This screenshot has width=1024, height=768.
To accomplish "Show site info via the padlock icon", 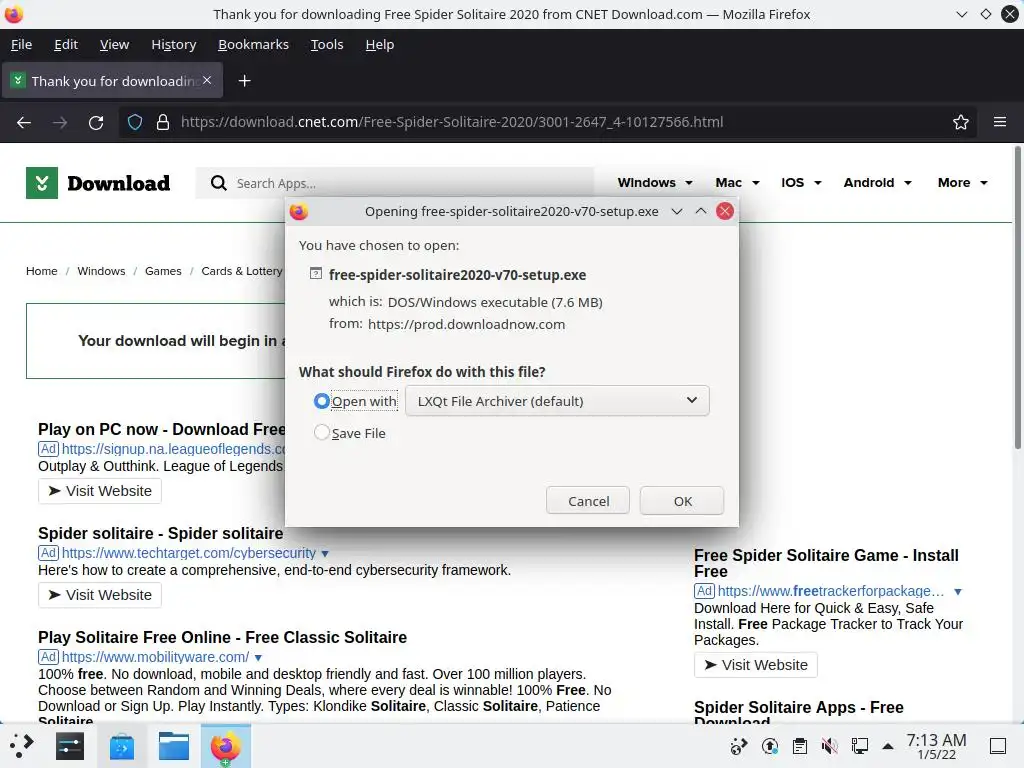I will (163, 122).
